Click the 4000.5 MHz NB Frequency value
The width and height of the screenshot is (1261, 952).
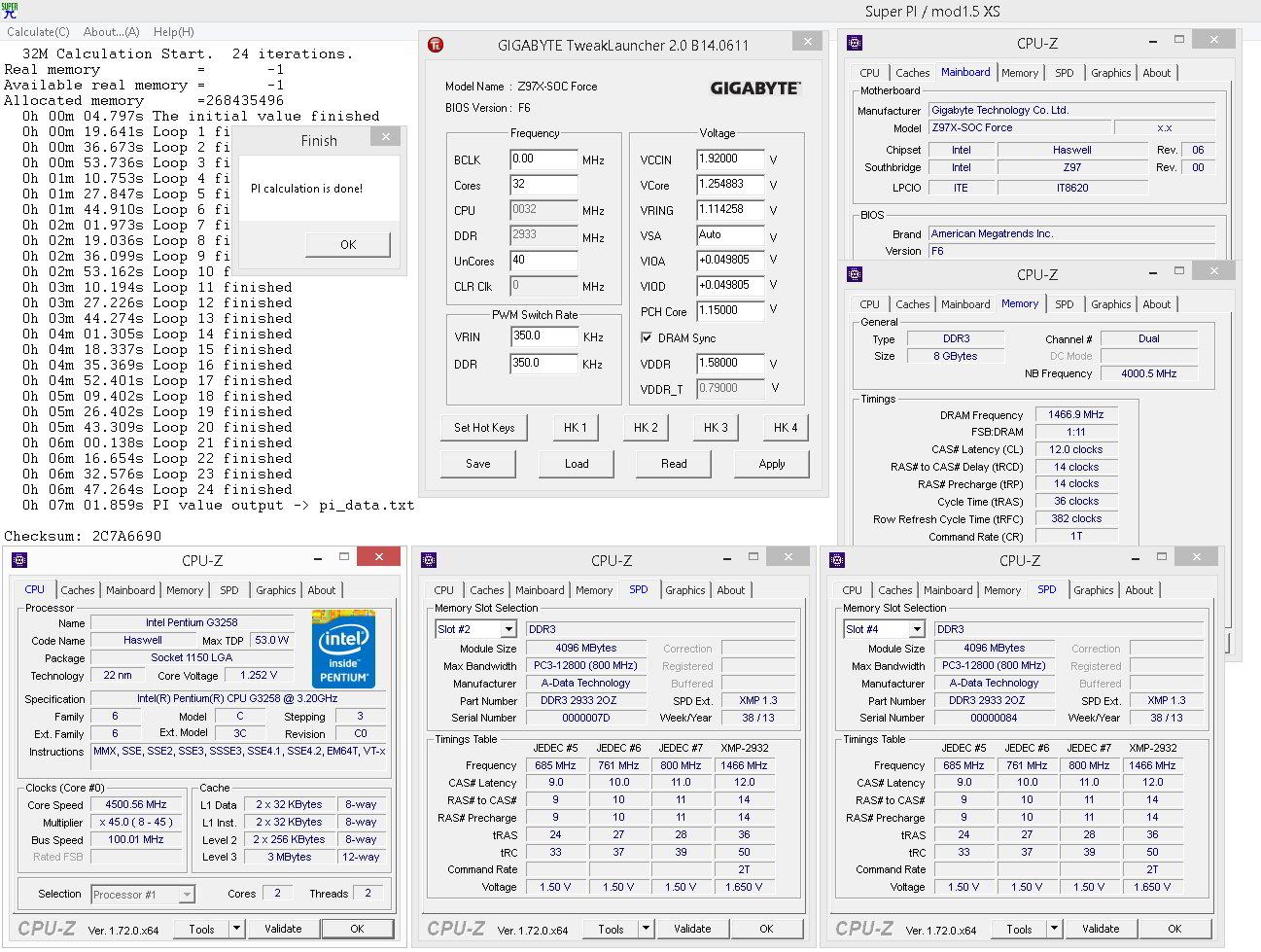click(x=1148, y=373)
